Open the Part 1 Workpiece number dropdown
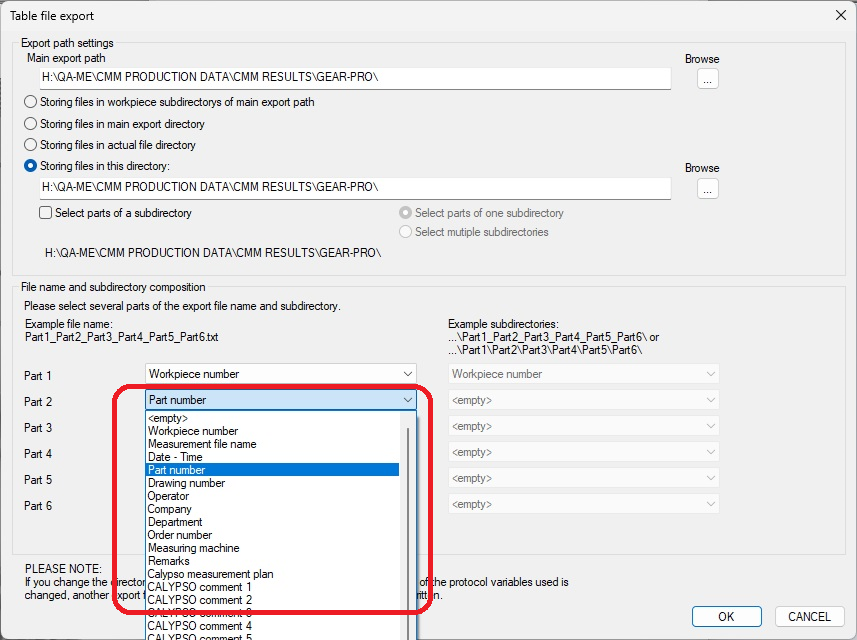The image size is (857, 640). [x=407, y=374]
